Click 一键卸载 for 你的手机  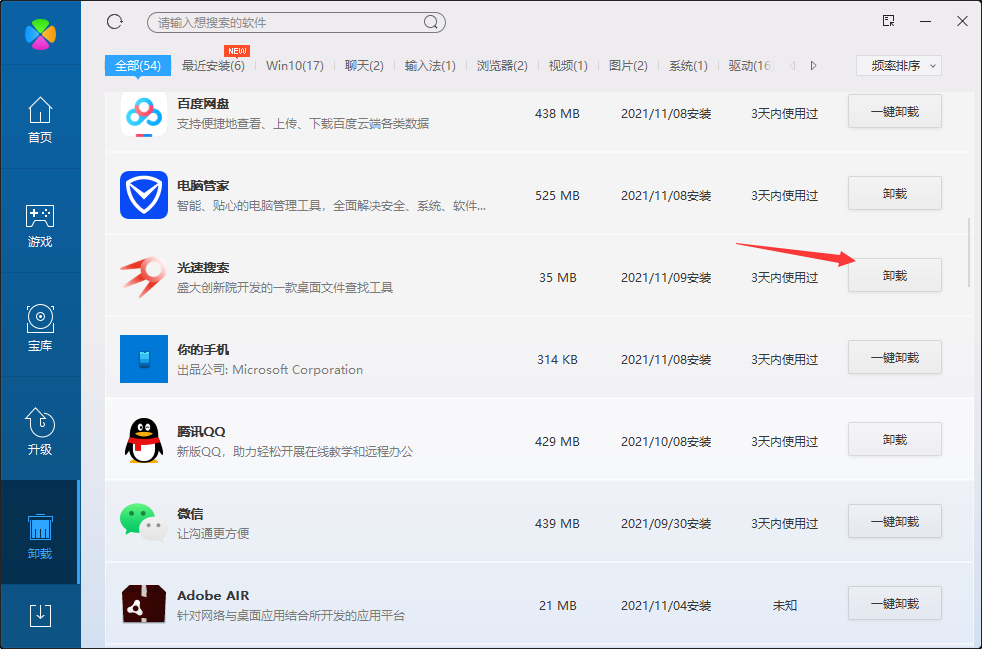(895, 358)
